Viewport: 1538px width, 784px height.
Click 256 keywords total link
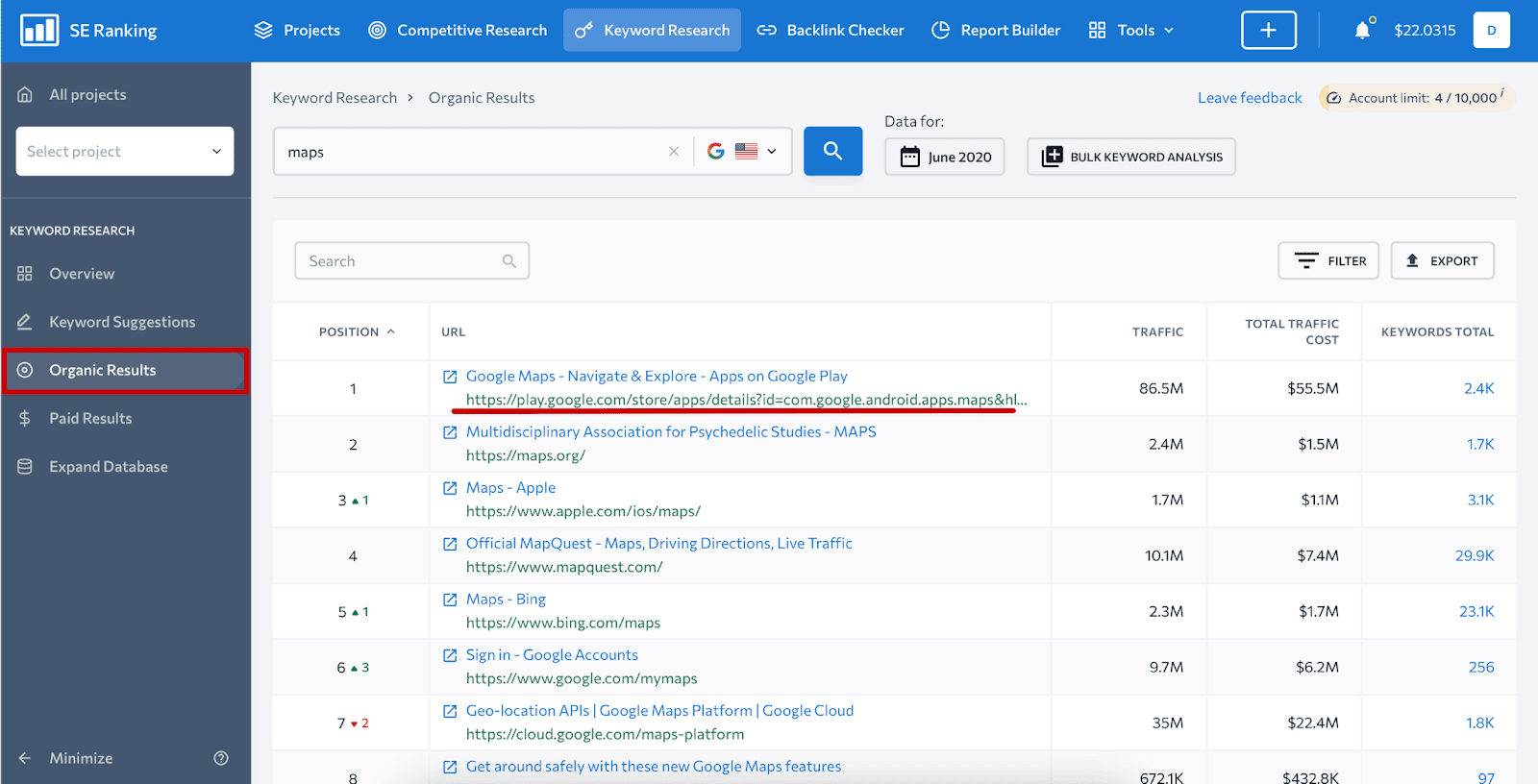click(x=1481, y=667)
